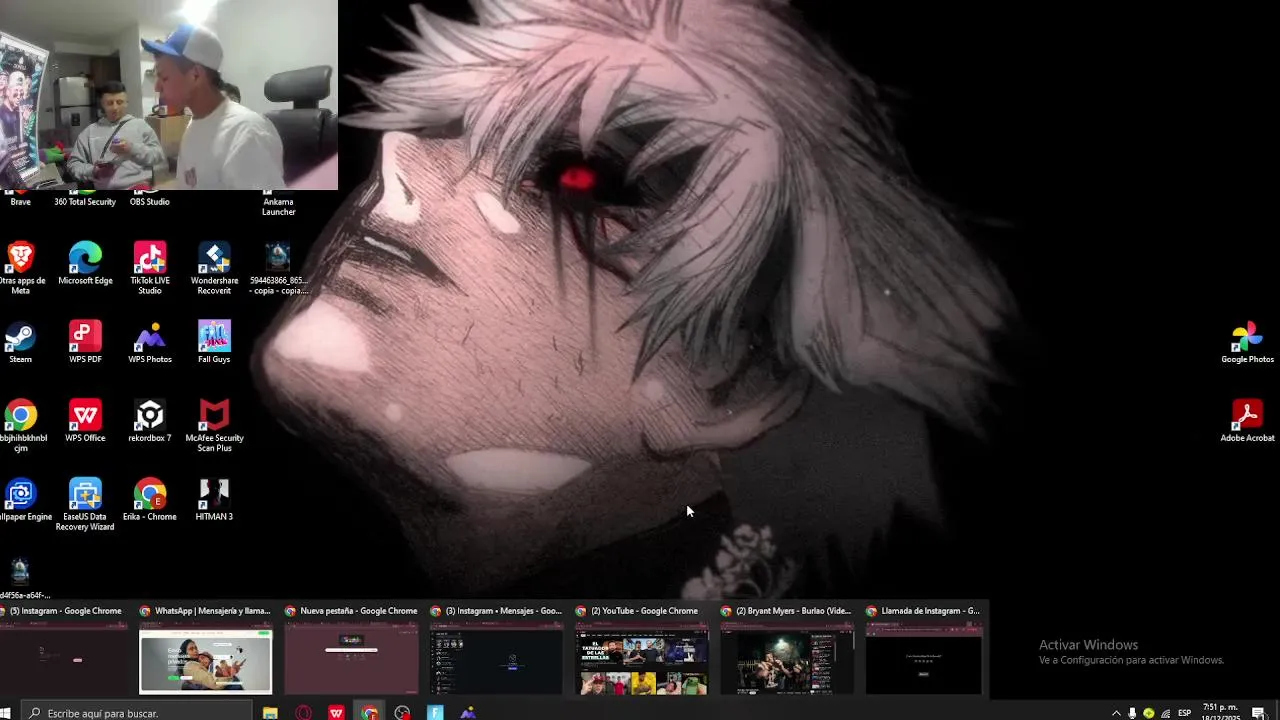
Task: Open OBS Studio from the taskbar
Action: point(402,713)
